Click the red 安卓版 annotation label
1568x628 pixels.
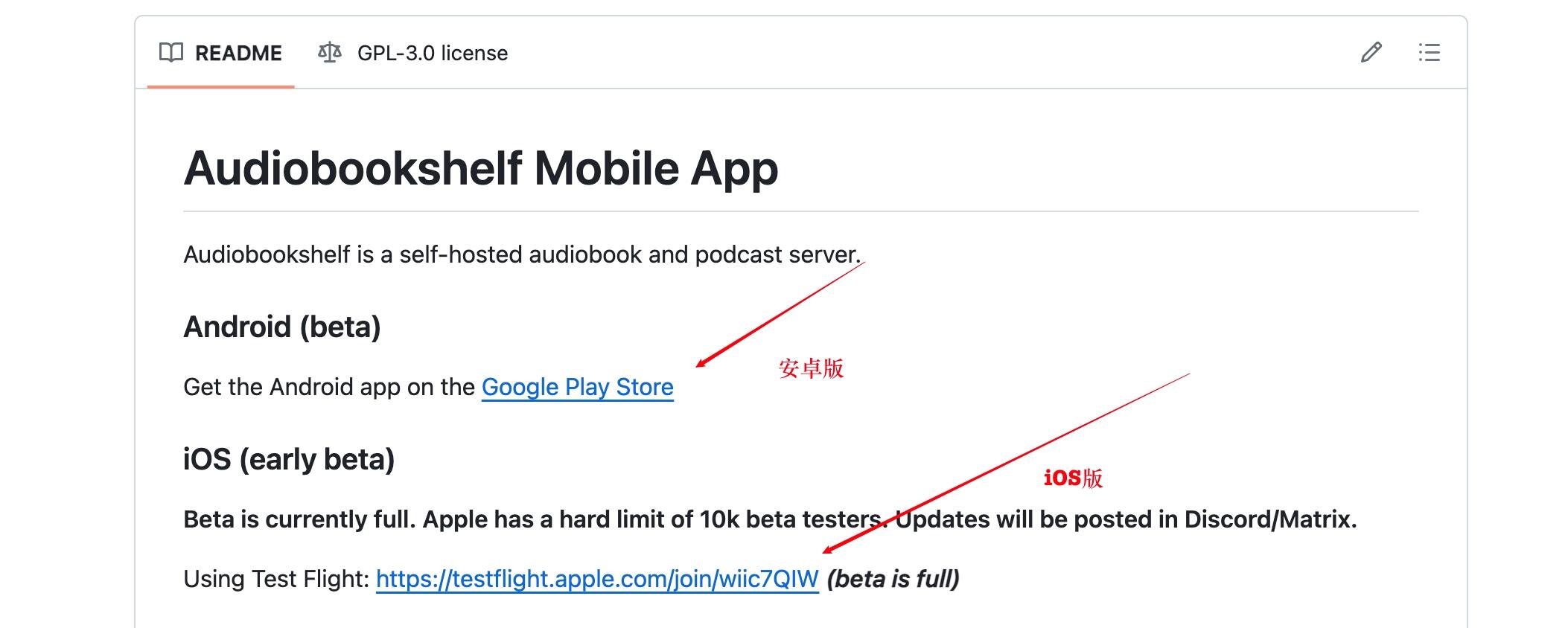[x=811, y=368]
